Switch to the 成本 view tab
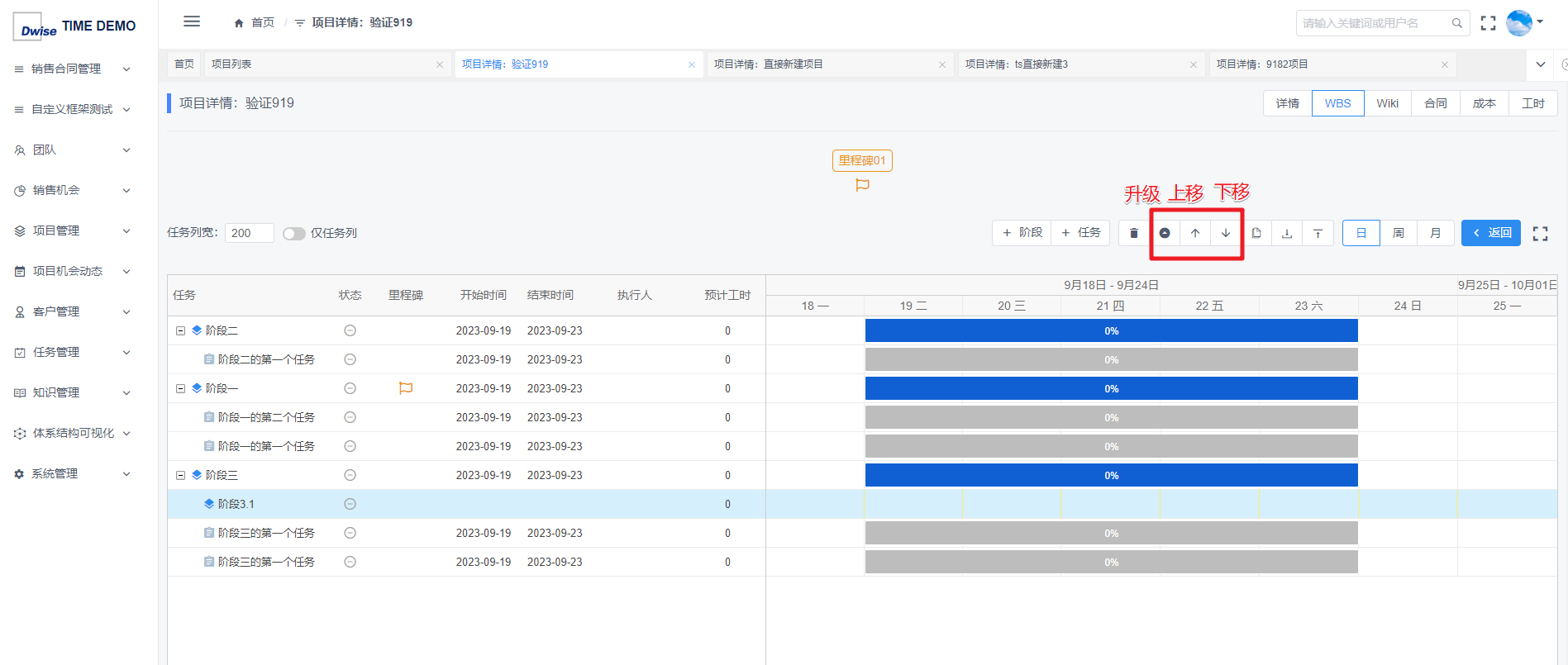This screenshot has width=1568, height=665. click(x=1485, y=103)
